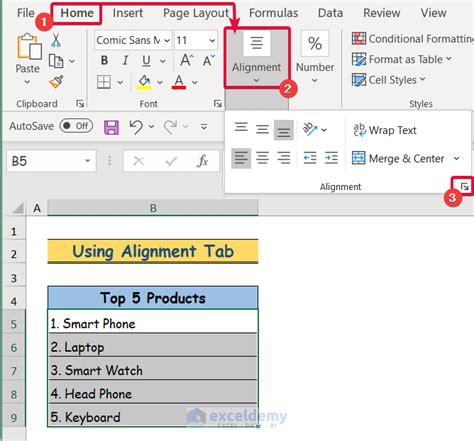Open the Fill Color dropdown arrow
Image resolution: width=474 pixels, height=441 pixels.
click(x=160, y=82)
